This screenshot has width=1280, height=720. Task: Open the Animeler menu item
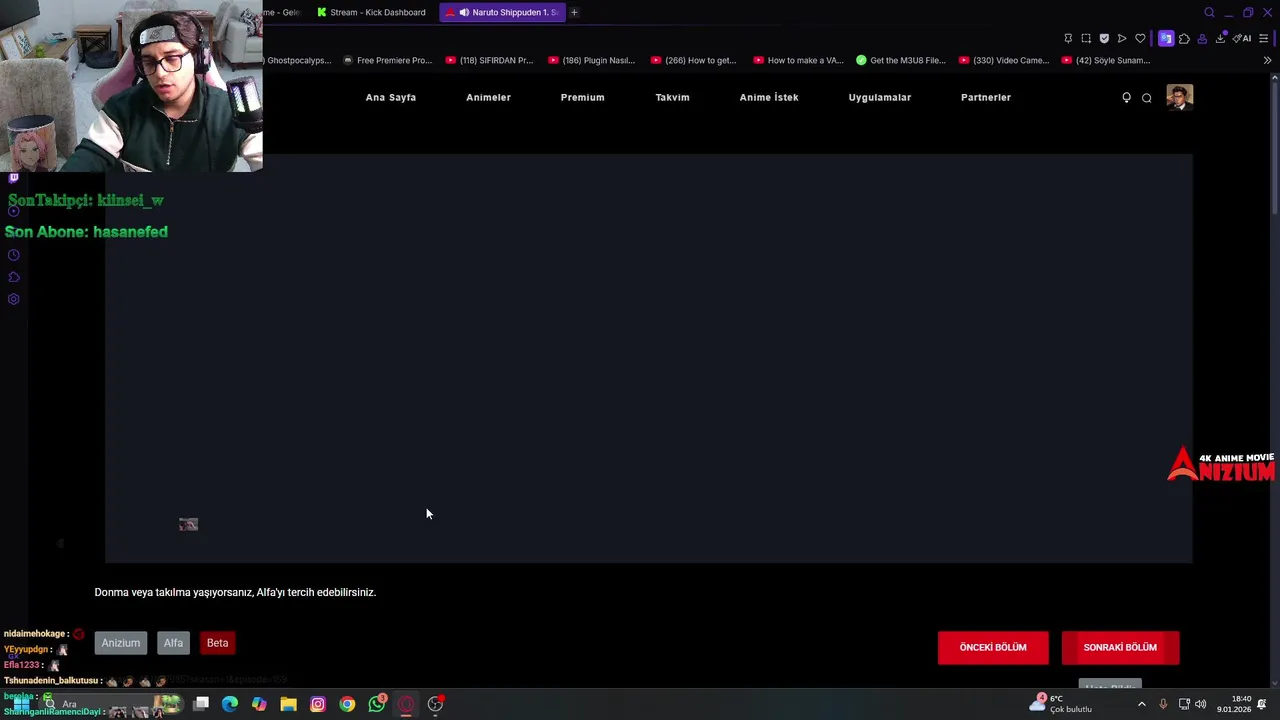488,97
